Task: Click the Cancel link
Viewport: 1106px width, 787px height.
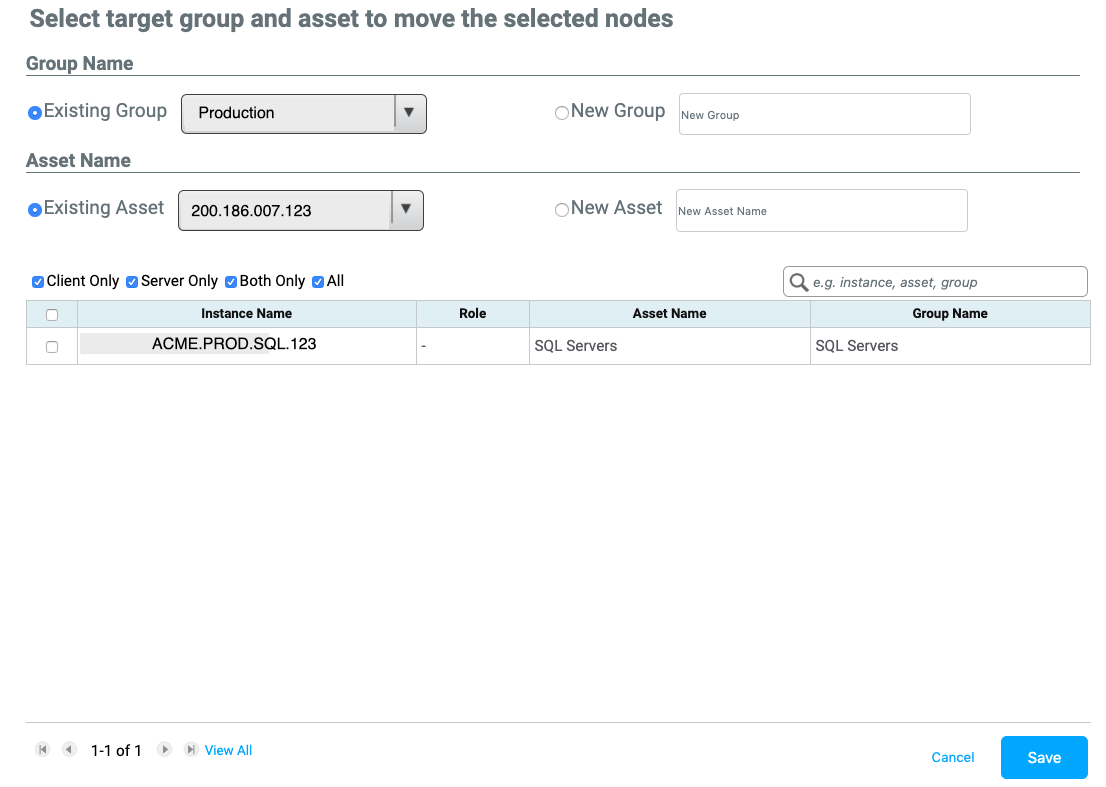Action: tap(952, 757)
